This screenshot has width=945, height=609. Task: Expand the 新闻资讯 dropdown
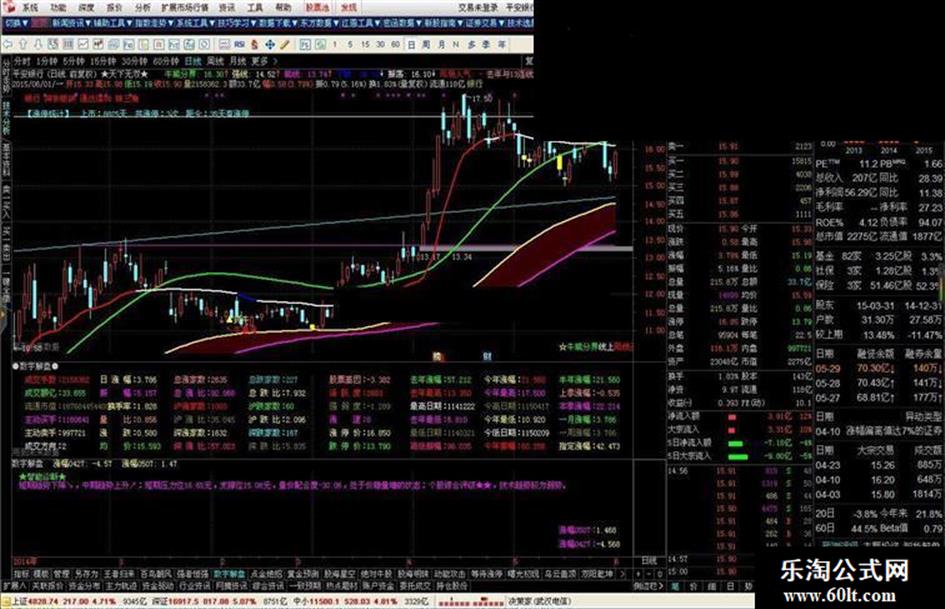point(71,23)
